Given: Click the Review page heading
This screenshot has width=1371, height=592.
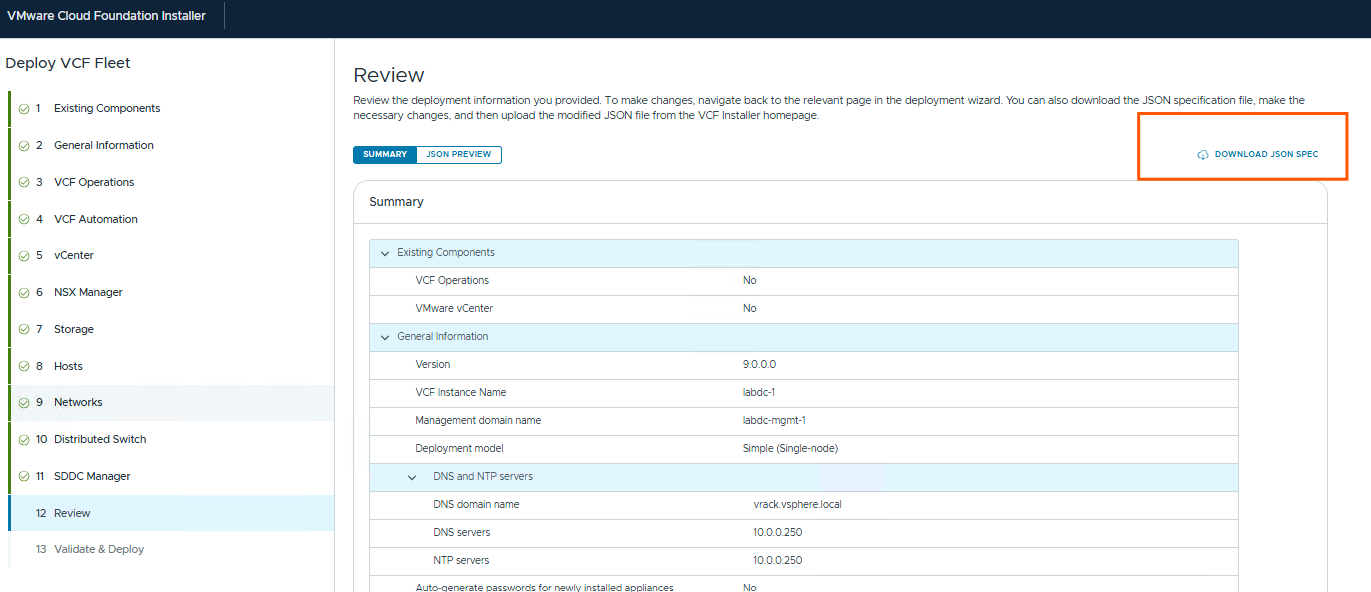Looking at the screenshot, I should click(x=389, y=75).
